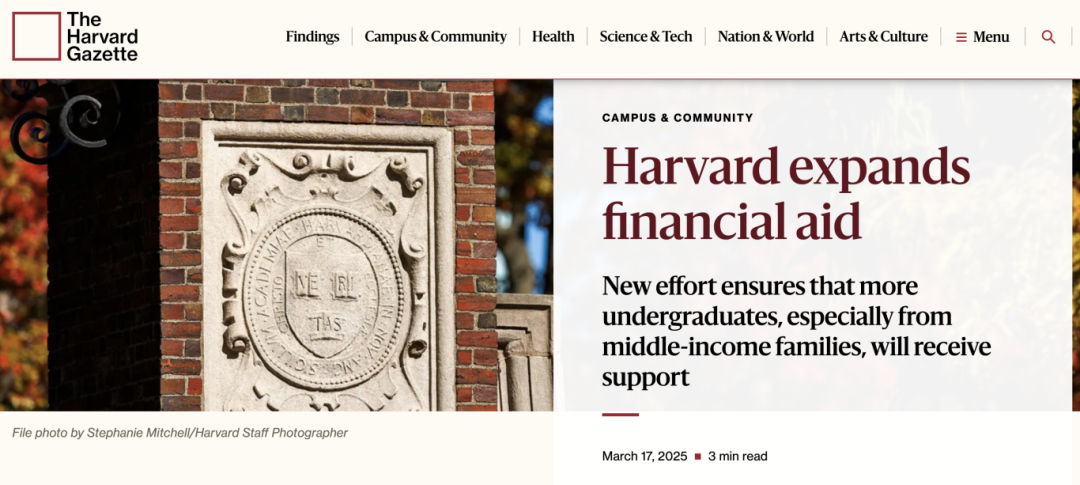This screenshot has height=485, width=1080.
Task: Select the Health nav item
Action: click(x=553, y=37)
